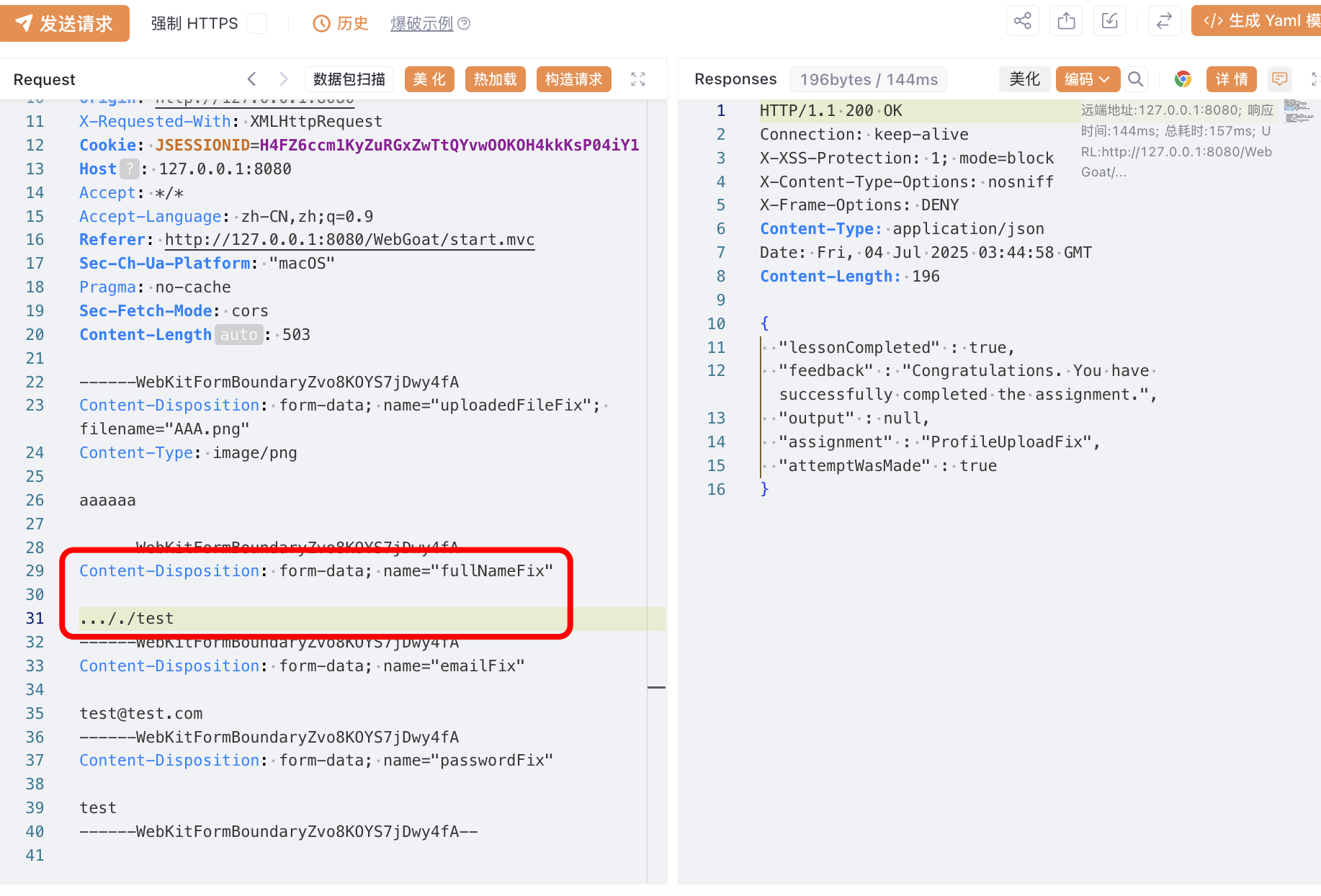Screen dimensions: 1321x896
Task: Click the "assignment" : "ProfileUploadFix" line
Action: tap(940, 442)
